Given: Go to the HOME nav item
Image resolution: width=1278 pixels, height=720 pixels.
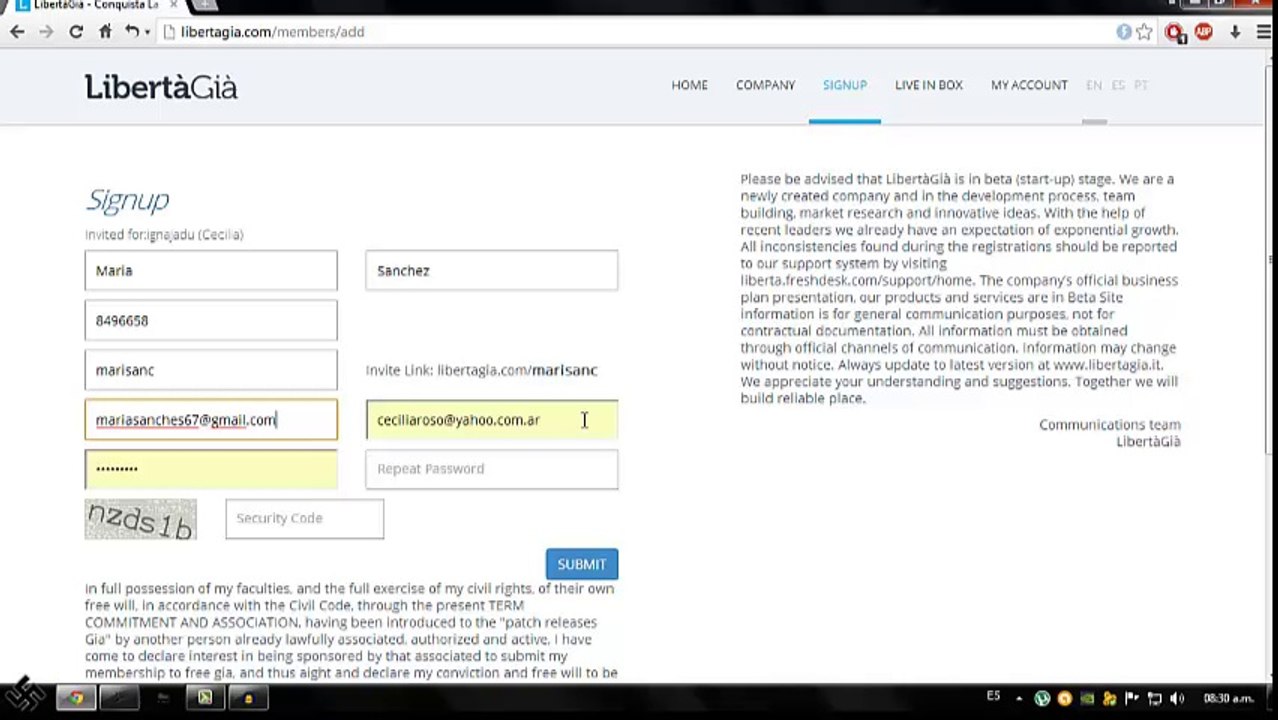Looking at the screenshot, I should click(689, 85).
